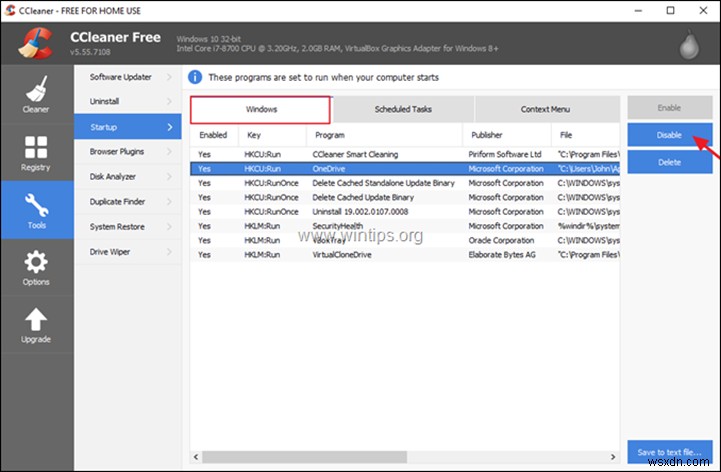Click left arrow of horizontal scrollbar
Image resolution: width=721 pixels, height=472 pixels.
tap(196, 457)
